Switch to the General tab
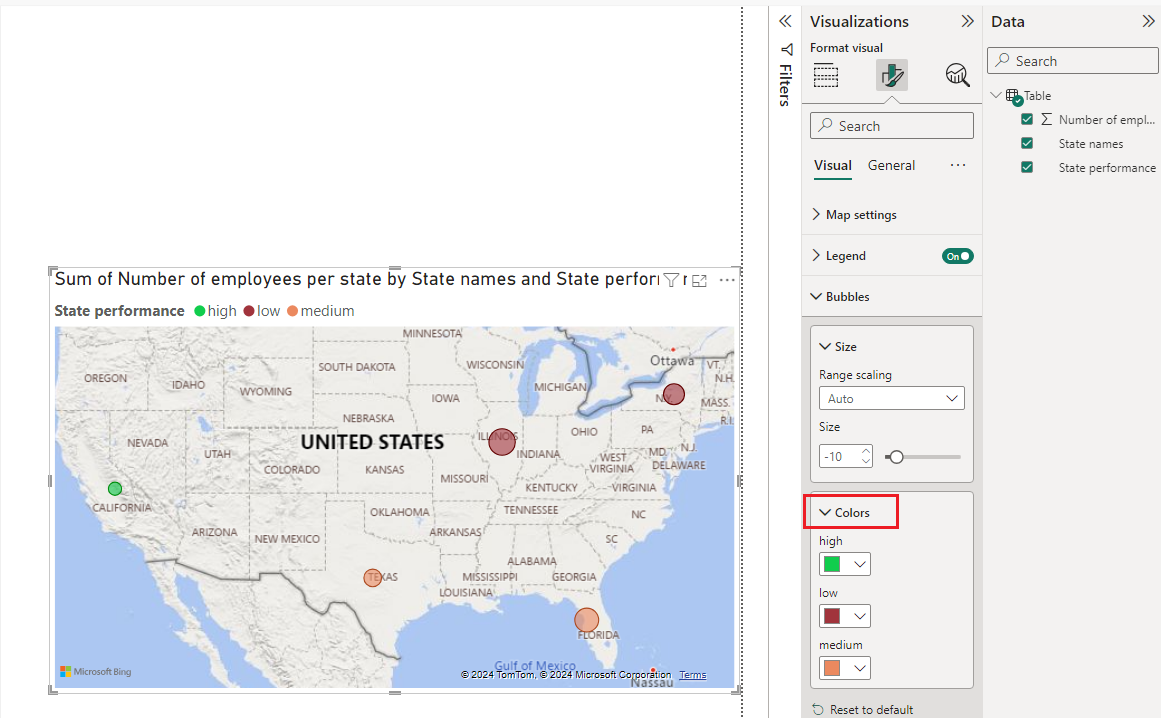This screenshot has height=718, width=1161. click(891, 165)
